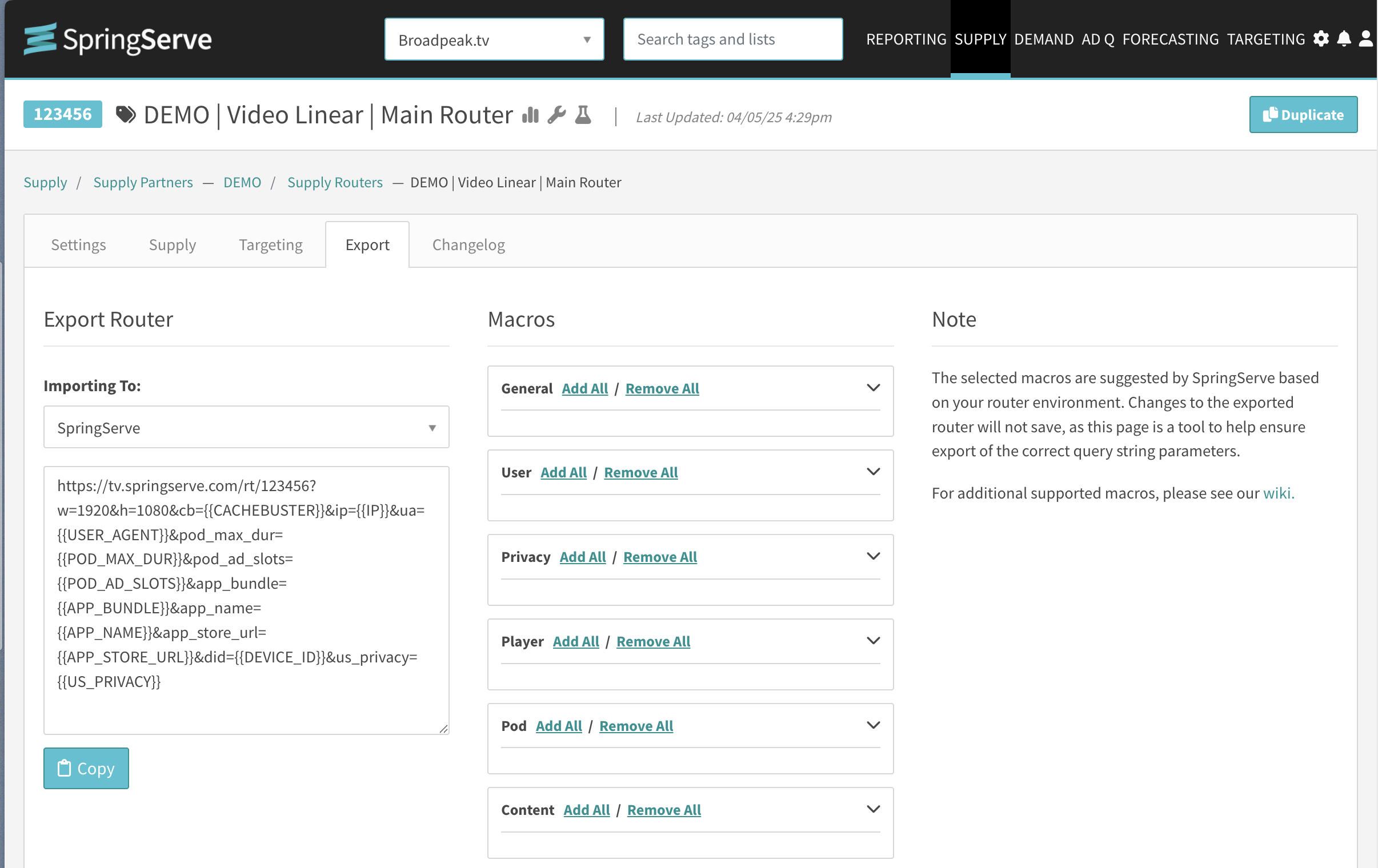
Task: Open the settings gear in the top navigation
Action: [1321, 39]
